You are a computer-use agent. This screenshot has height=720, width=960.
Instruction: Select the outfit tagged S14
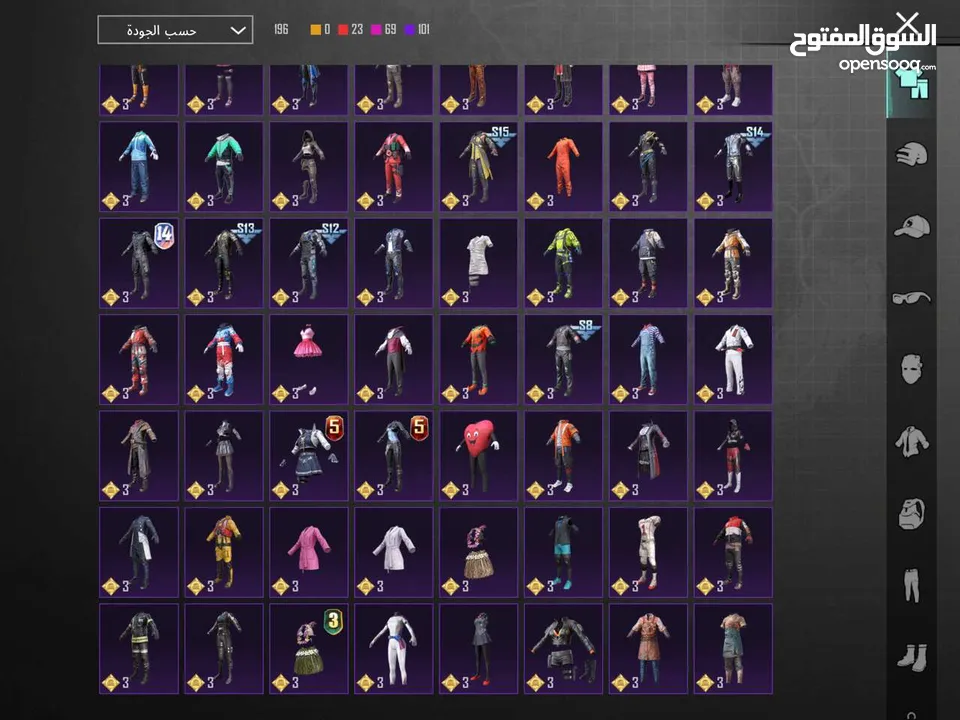(733, 167)
